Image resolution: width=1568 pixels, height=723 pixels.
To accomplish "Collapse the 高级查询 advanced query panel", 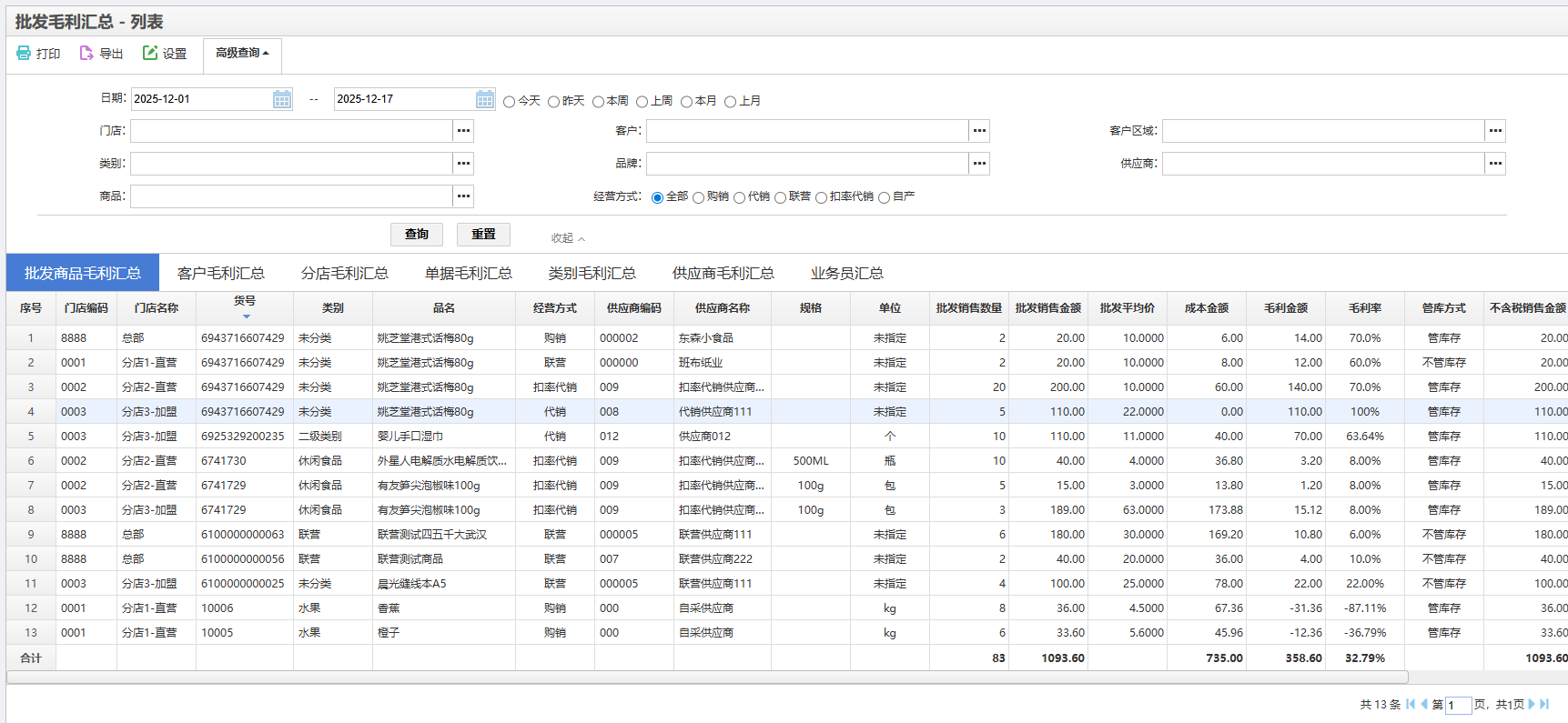I will 242,54.
